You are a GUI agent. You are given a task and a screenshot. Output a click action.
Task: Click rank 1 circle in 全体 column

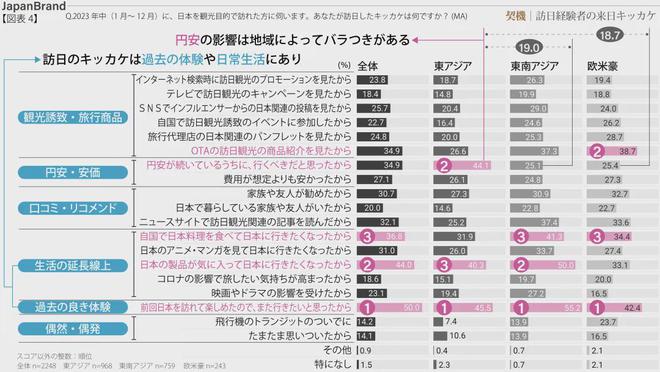pyautogui.click(x=367, y=308)
